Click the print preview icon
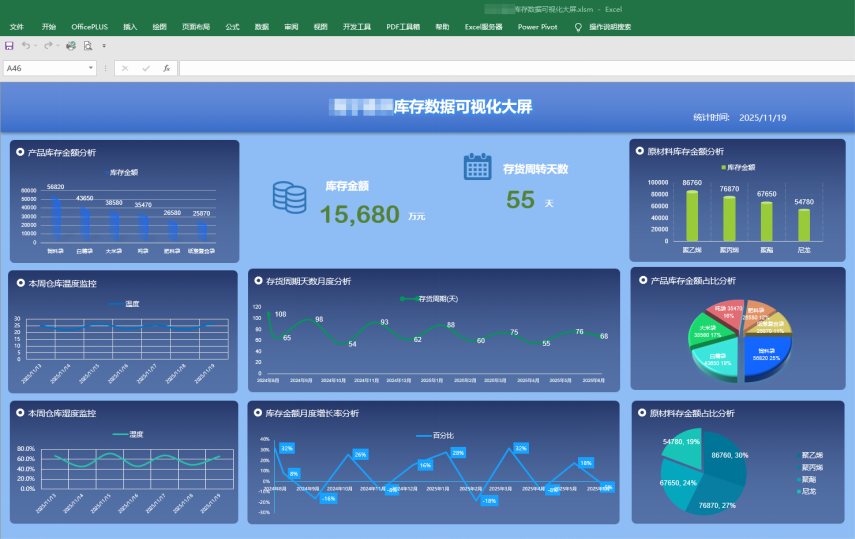The height and width of the screenshot is (539, 855). click(x=88, y=46)
